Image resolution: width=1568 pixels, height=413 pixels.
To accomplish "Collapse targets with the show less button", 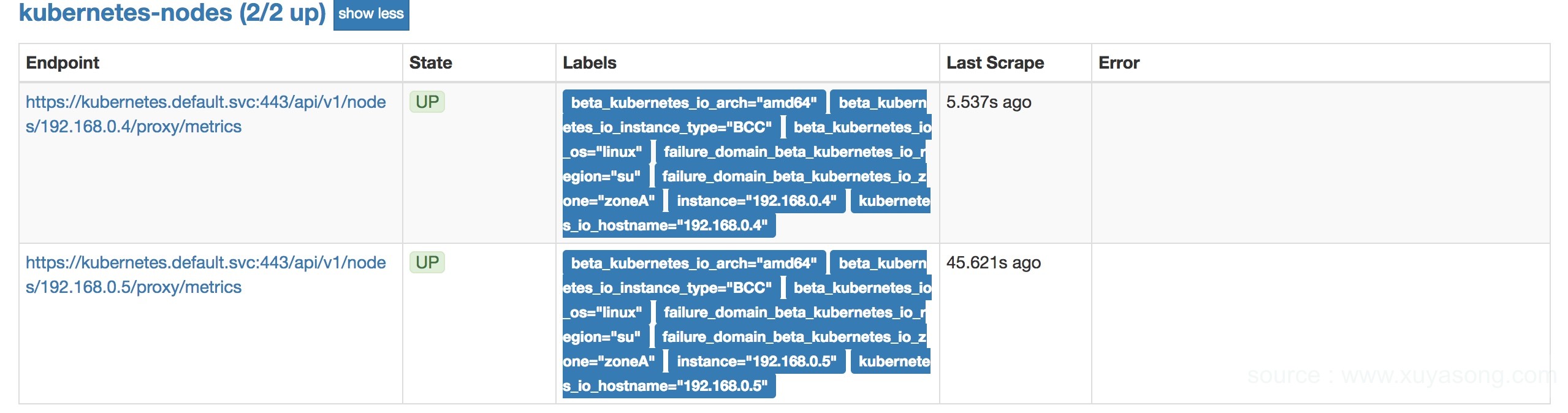I will pyautogui.click(x=371, y=14).
